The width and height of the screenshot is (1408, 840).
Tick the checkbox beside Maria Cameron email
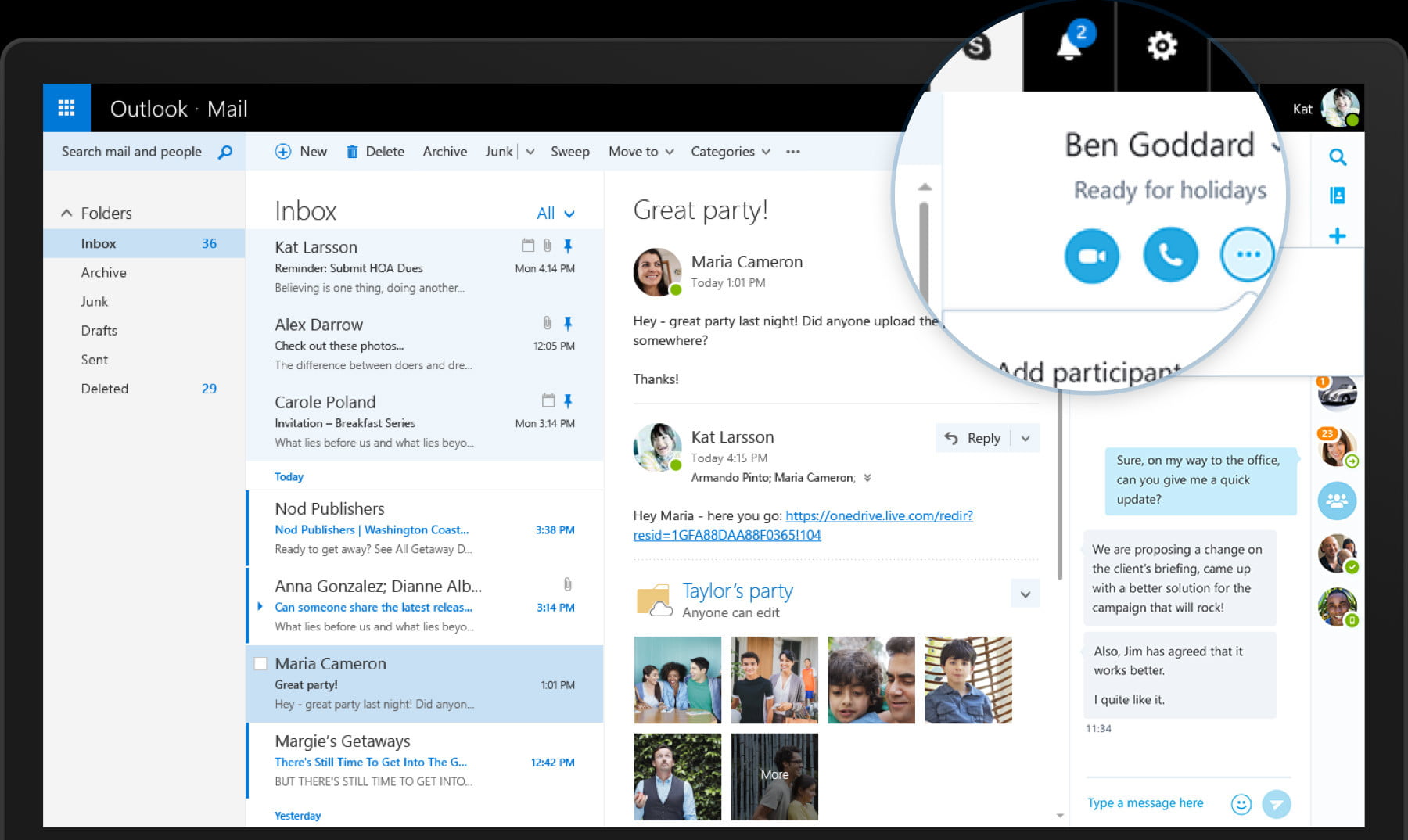coord(260,663)
